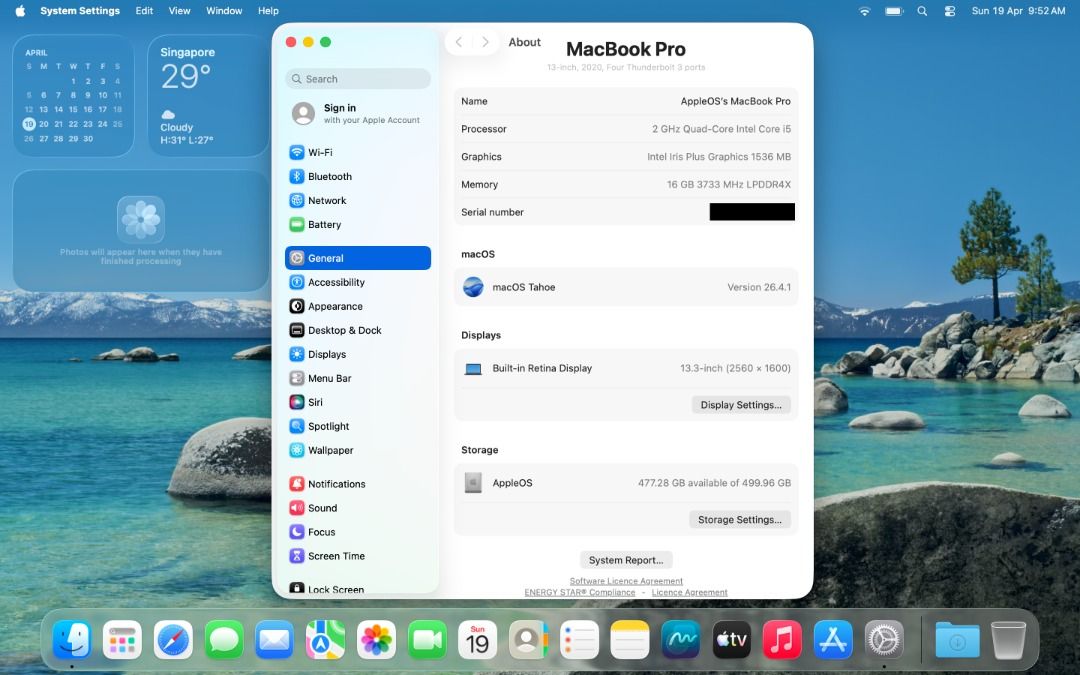Open ENERGY STAR Compliance link
The width and height of the screenshot is (1080, 675).
tap(579, 592)
